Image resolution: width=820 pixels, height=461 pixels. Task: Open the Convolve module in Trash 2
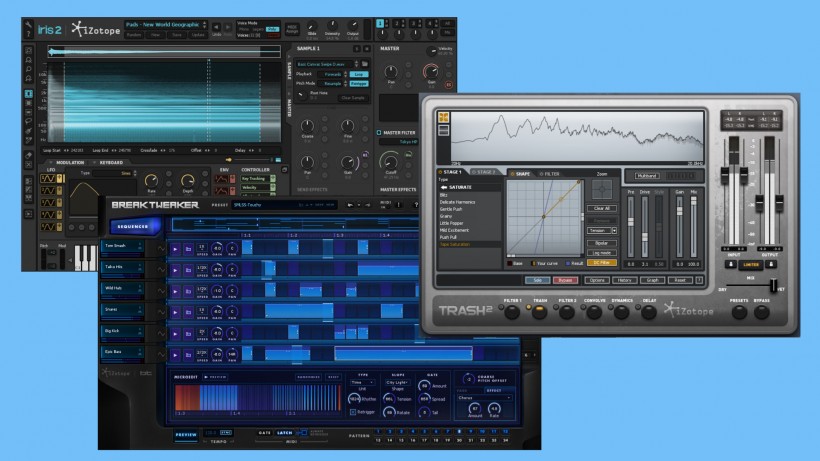pyautogui.click(x=596, y=313)
